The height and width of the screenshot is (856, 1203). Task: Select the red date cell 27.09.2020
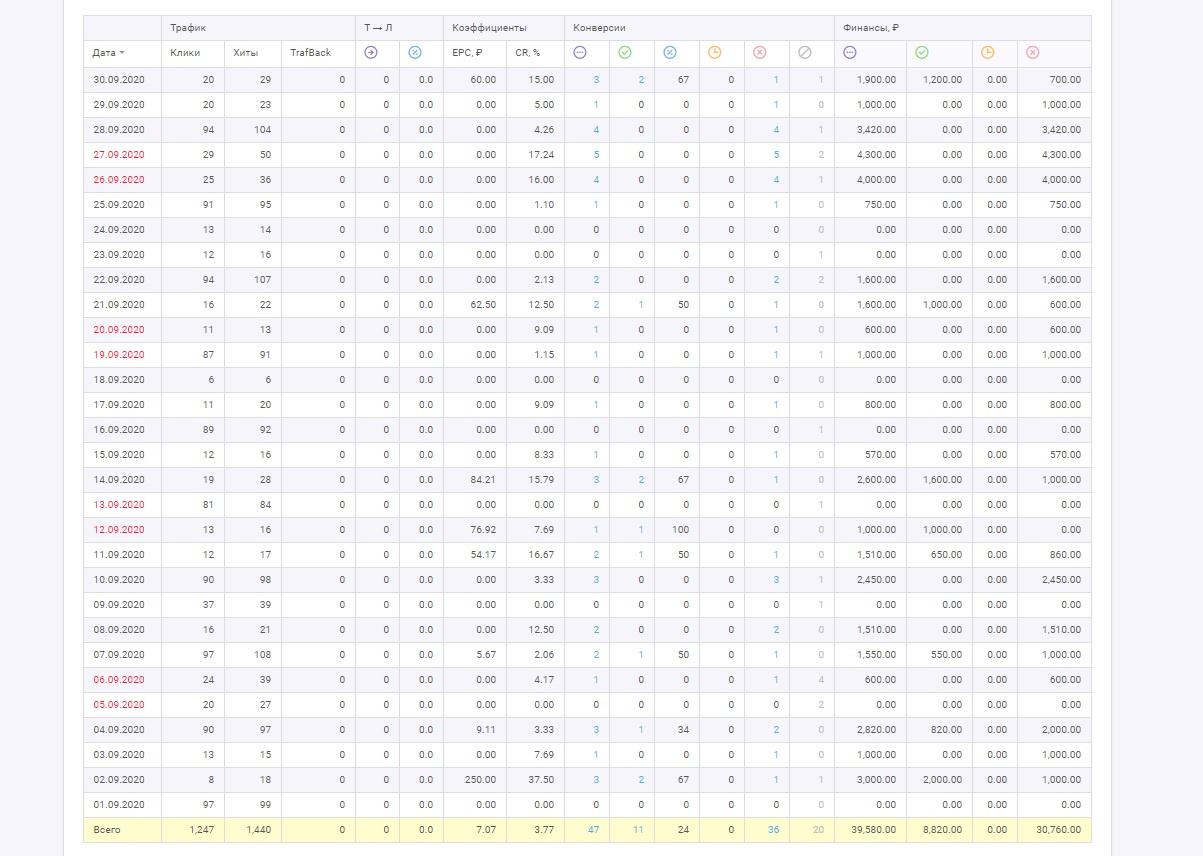coord(119,154)
